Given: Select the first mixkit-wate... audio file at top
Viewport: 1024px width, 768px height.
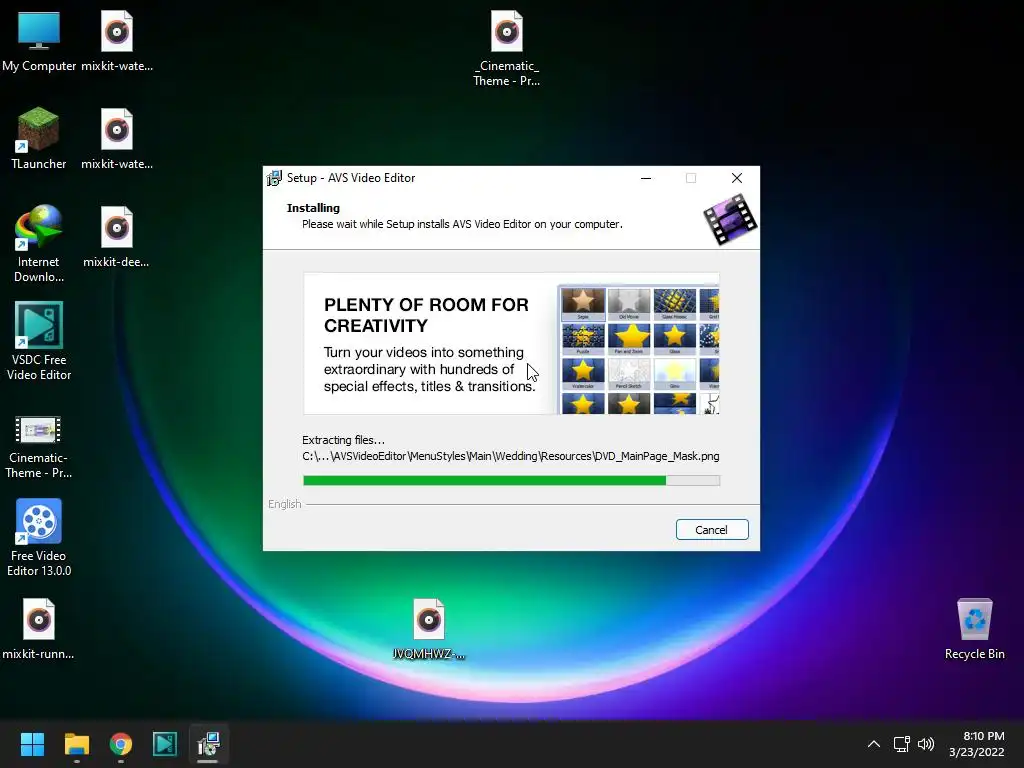Looking at the screenshot, I should (117, 42).
